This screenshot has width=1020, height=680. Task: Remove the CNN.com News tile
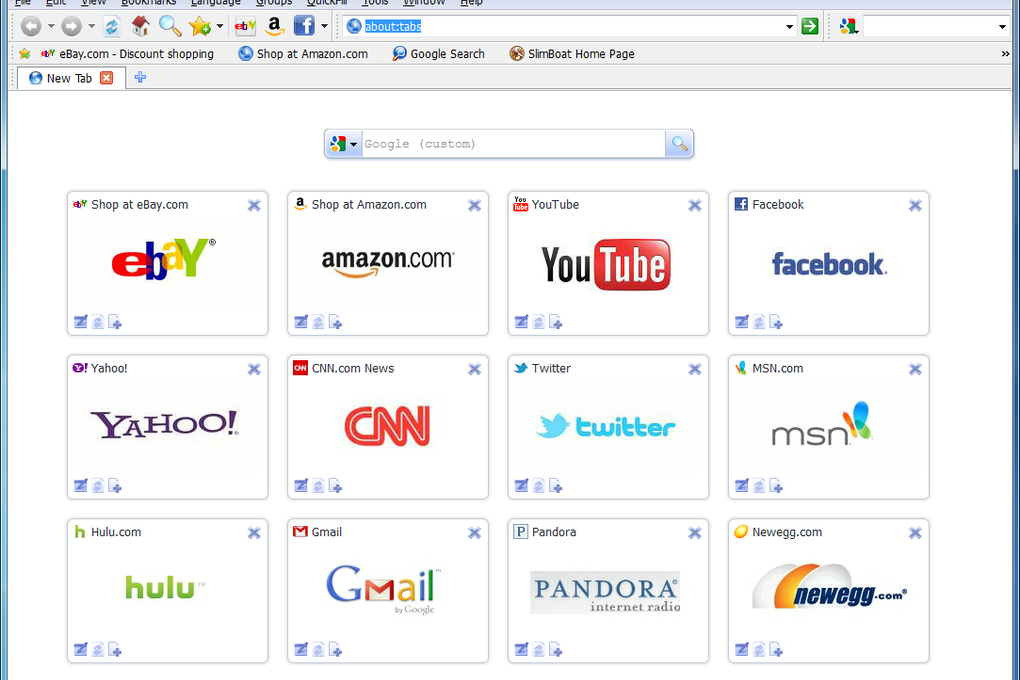474,370
